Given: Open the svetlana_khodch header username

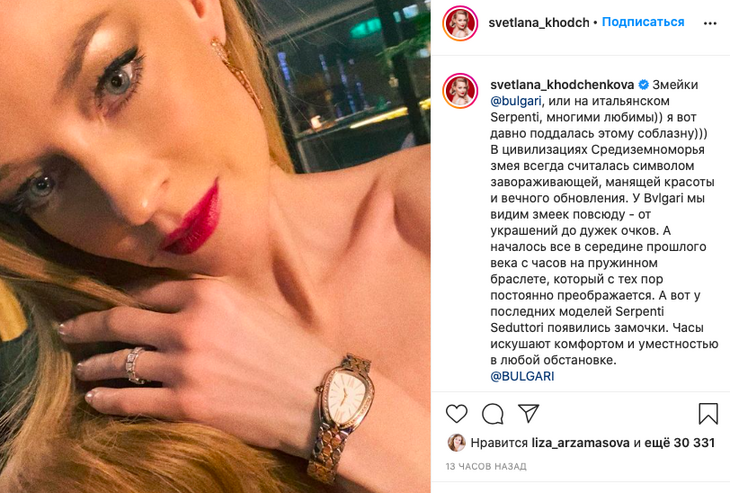Looking at the screenshot, I should [x=539, y=22].
